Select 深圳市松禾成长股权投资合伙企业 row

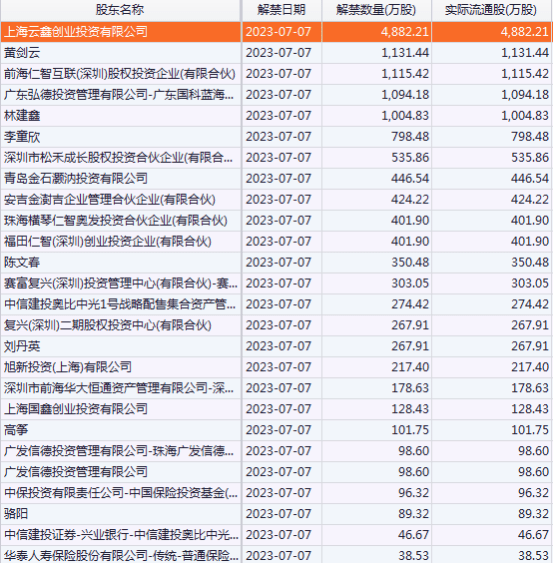tap(276, 158)
